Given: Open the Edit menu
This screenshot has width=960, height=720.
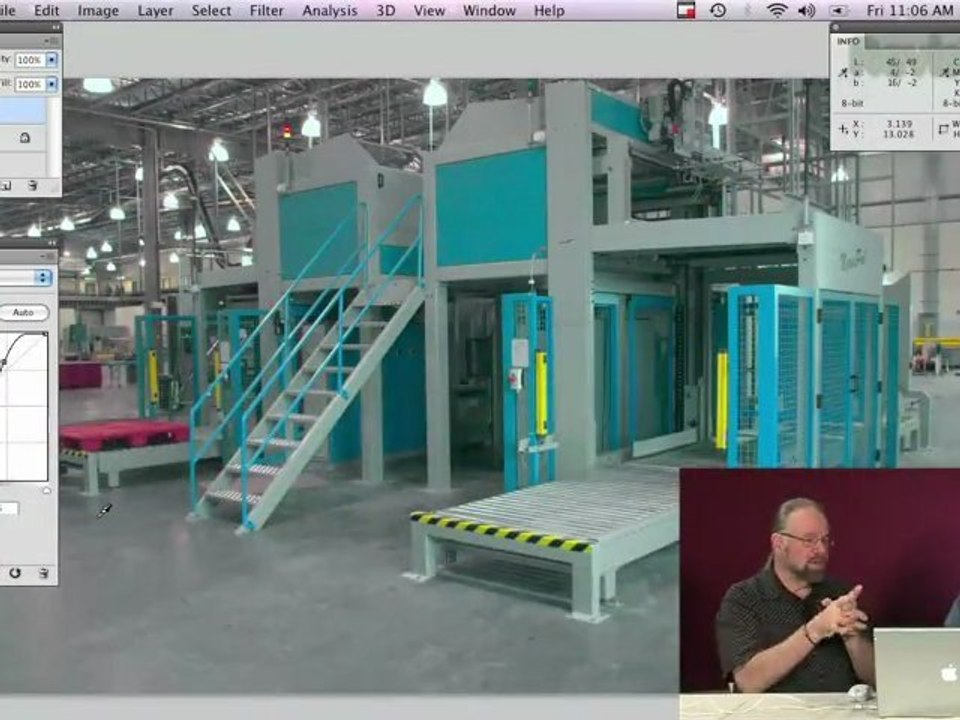Looking at the screenshot, I should pos(47,10).
